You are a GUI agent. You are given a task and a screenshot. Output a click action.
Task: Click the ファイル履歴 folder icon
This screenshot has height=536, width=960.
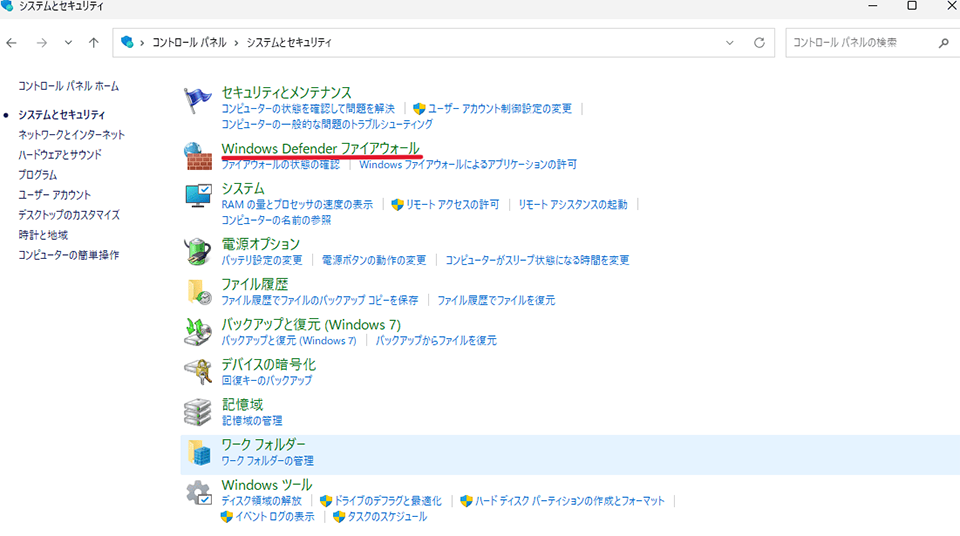click(199, 292)
